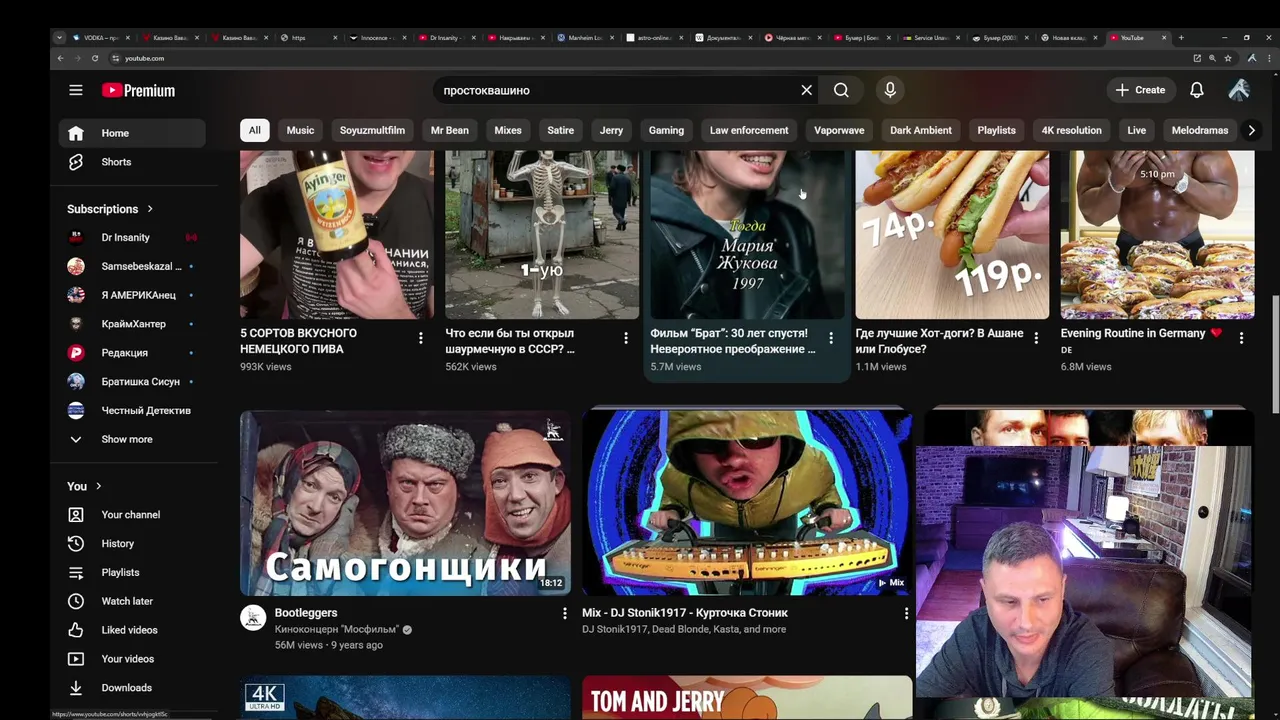The image size is (1280, 720).
Task: Open Downloads in the sidebar
Action: pyautogui.click(x=132, y=688)
